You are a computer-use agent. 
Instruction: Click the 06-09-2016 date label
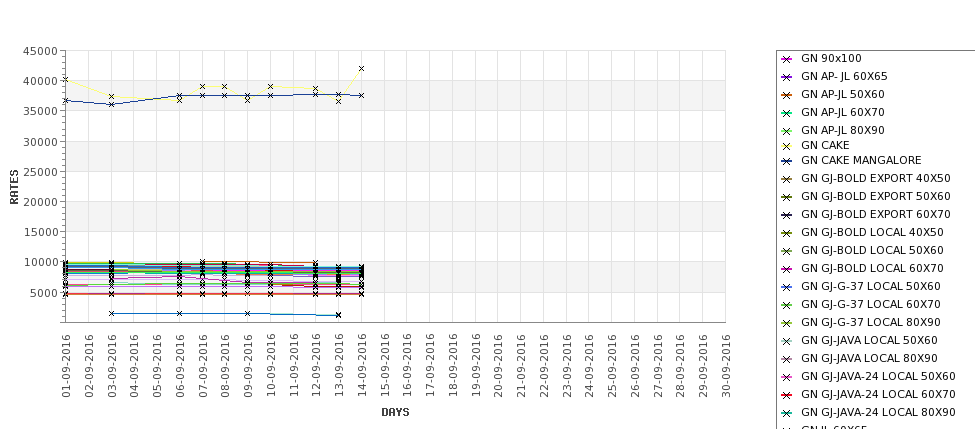pos(180,366)
